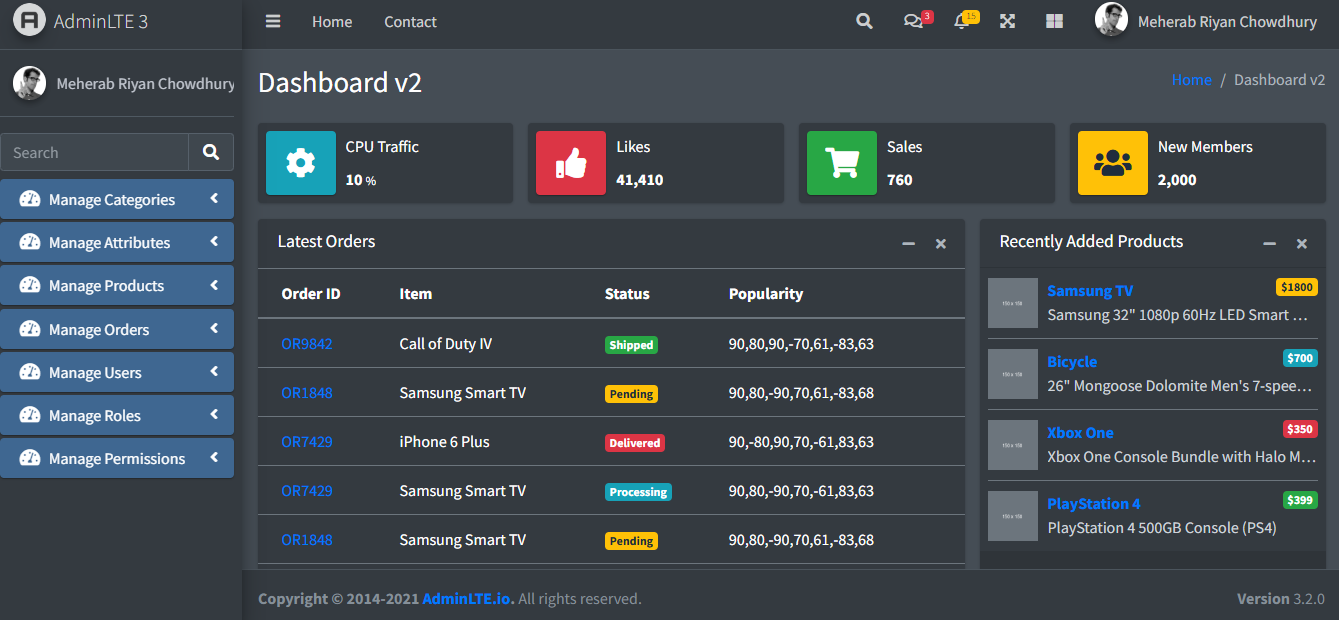Expand Manage Permissions chevron arrow
Screen dimensions: 1339x620
pyautogui.click(x=214, y=458)
